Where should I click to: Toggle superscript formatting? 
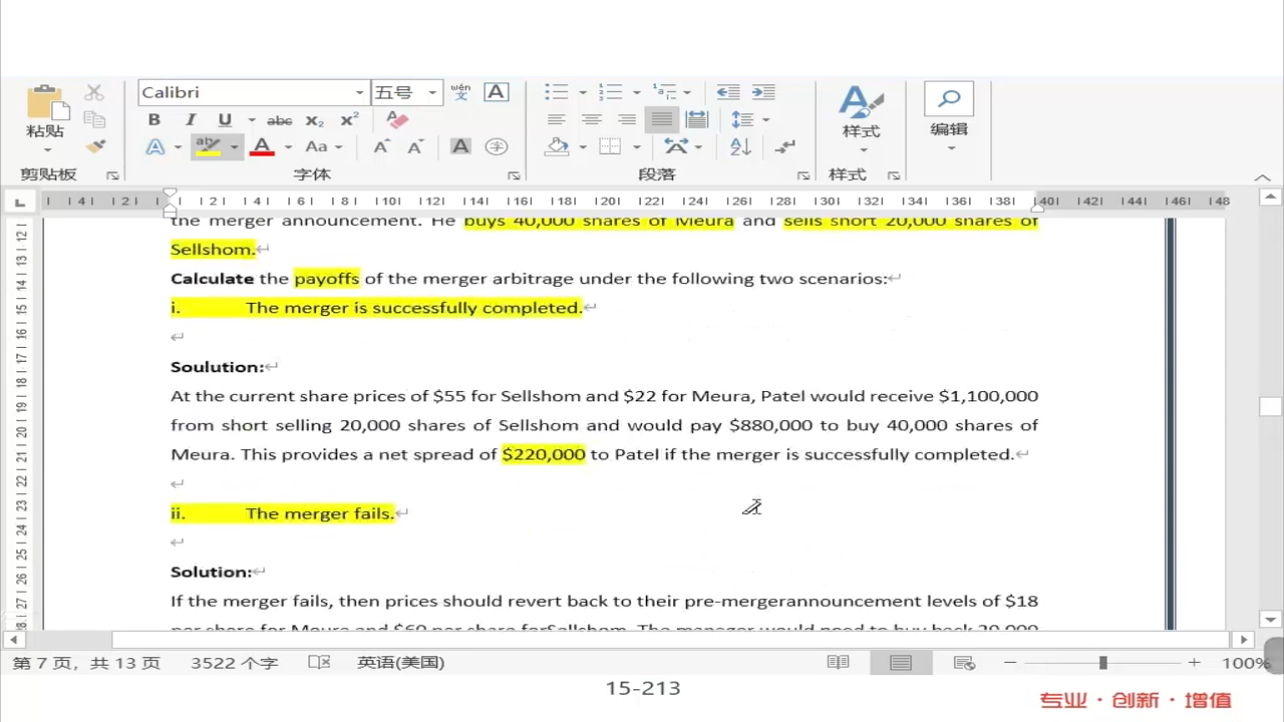(349, 120)
